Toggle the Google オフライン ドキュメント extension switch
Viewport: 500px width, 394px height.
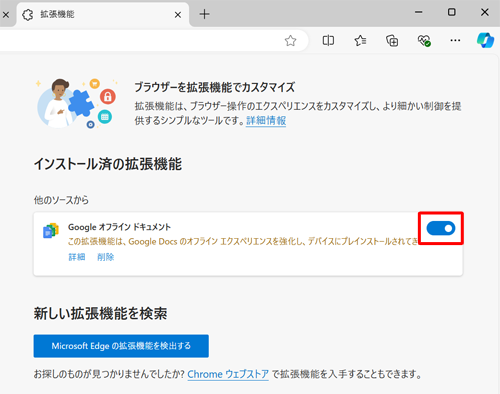pyautogui.click(x=441, y=228)
